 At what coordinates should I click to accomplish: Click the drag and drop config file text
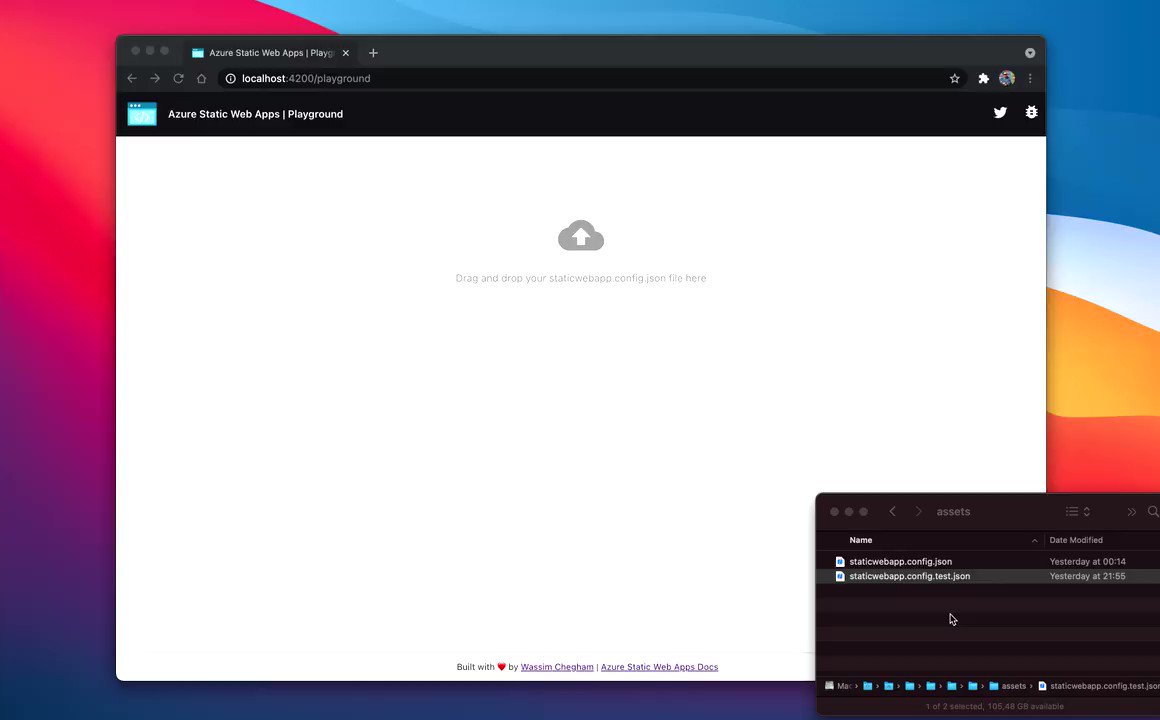[581, 278]
